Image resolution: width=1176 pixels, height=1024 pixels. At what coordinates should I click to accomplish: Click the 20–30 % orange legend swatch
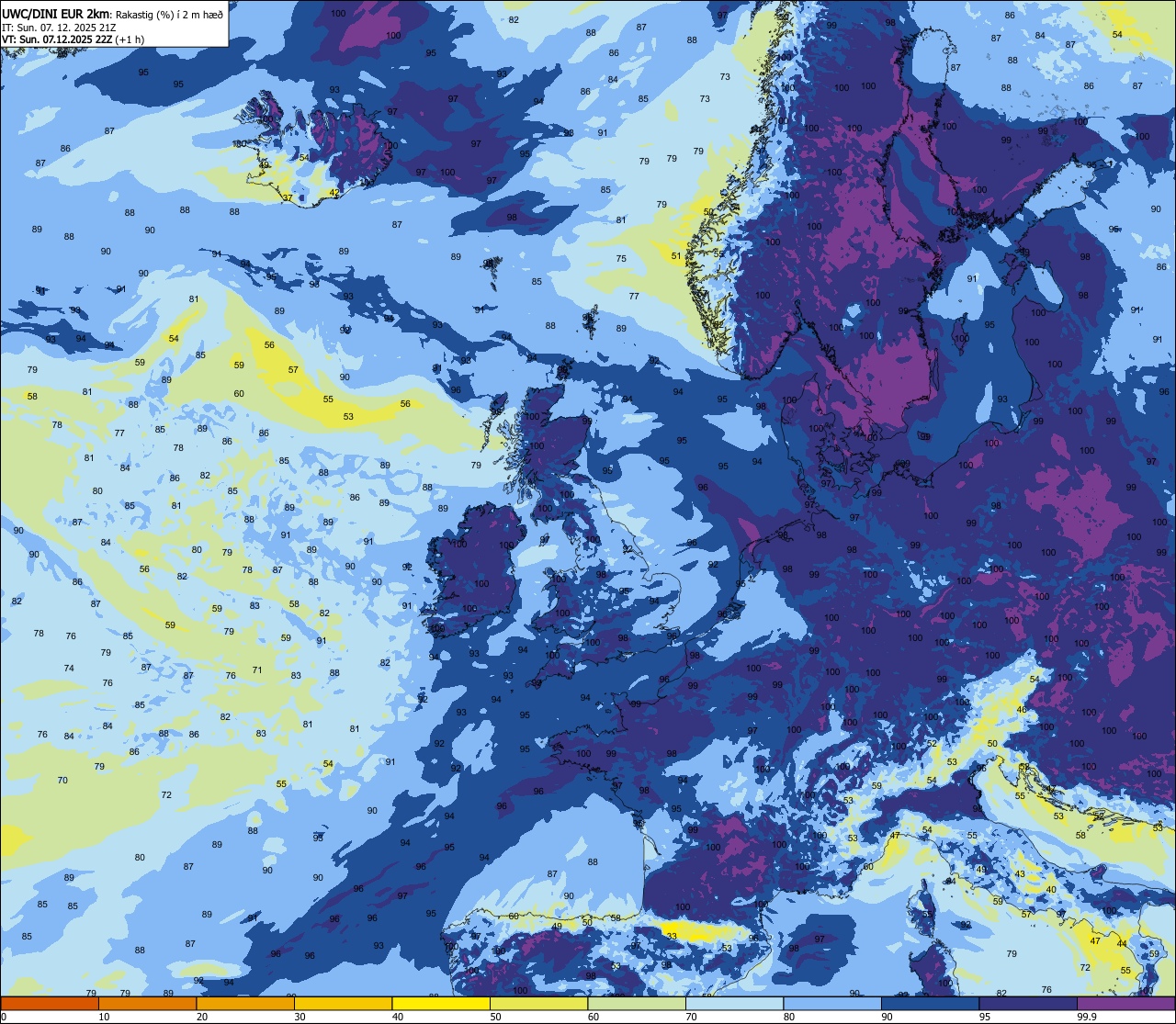[x=245, y=1004]
